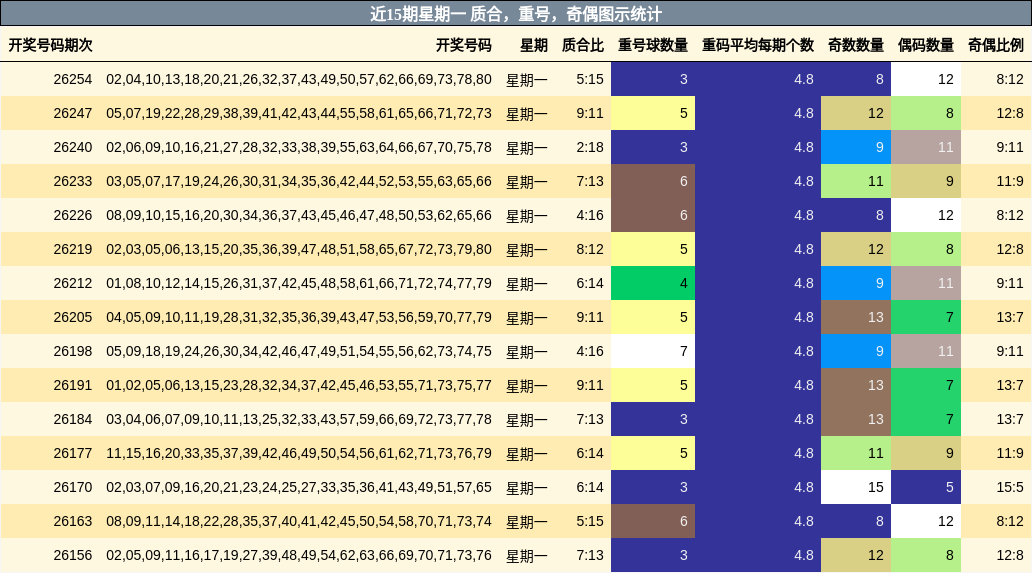Select period number 26163
This screenshot has width=1032, height=573.
click(73, 521)
